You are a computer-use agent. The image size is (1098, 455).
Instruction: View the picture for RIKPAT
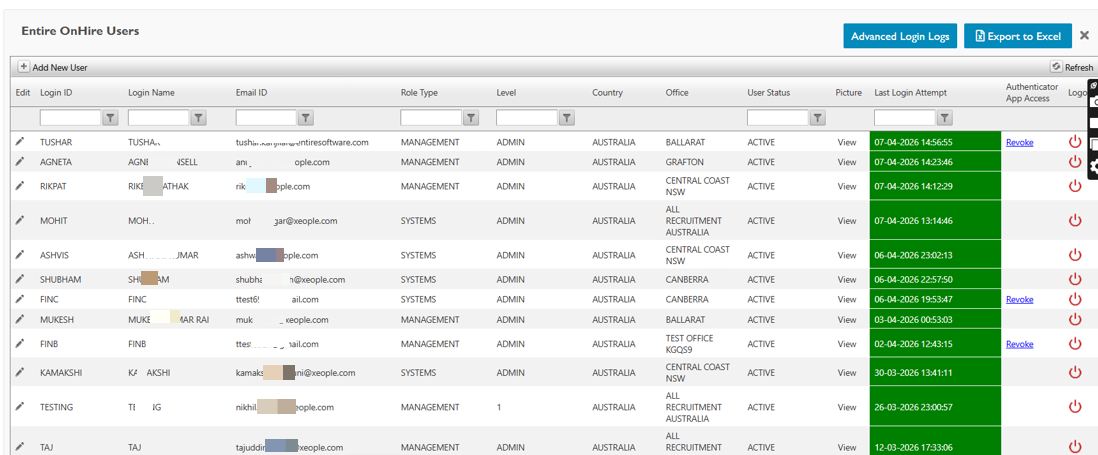[x=847, y=186]
